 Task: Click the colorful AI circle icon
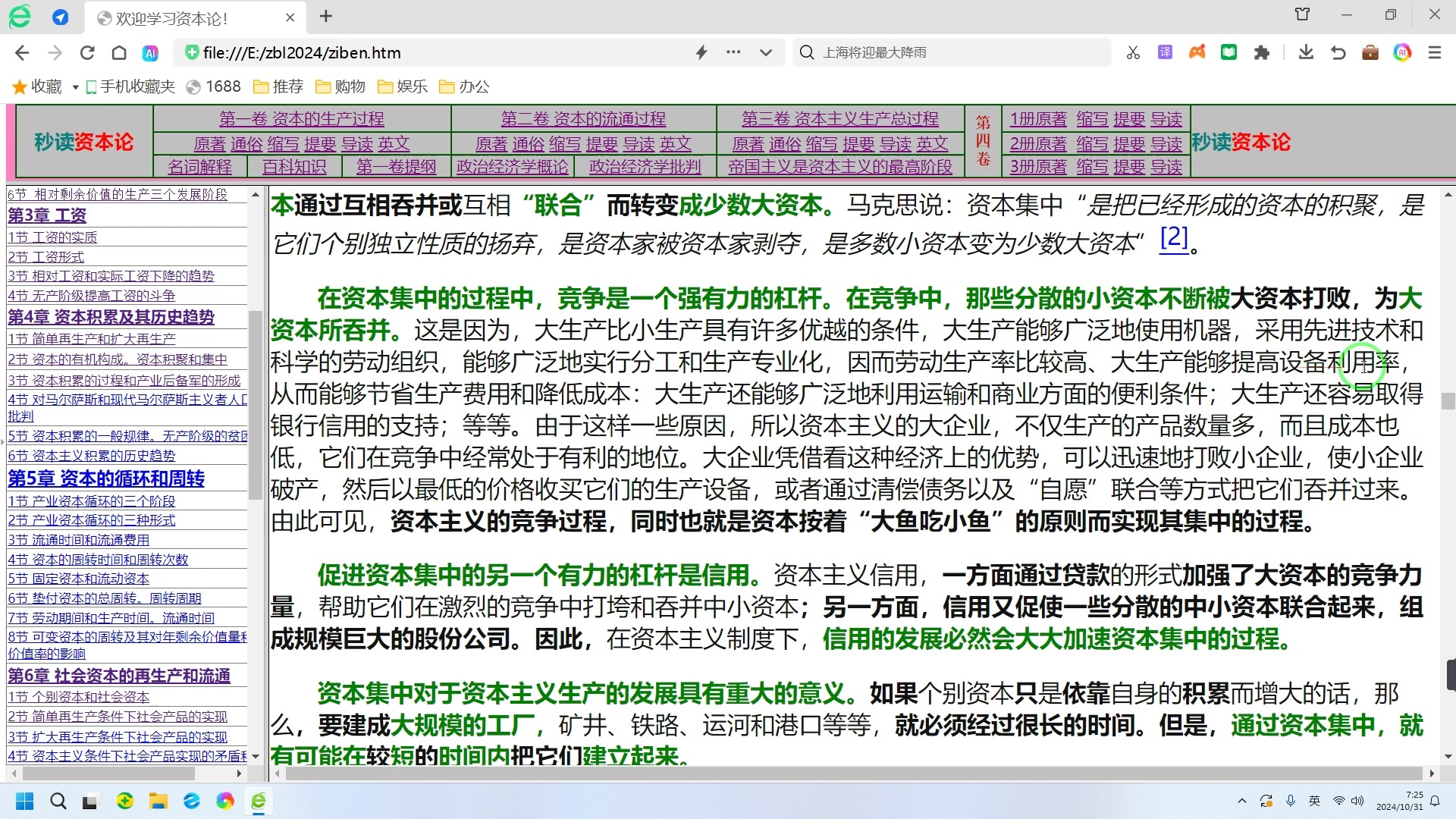1402,52
